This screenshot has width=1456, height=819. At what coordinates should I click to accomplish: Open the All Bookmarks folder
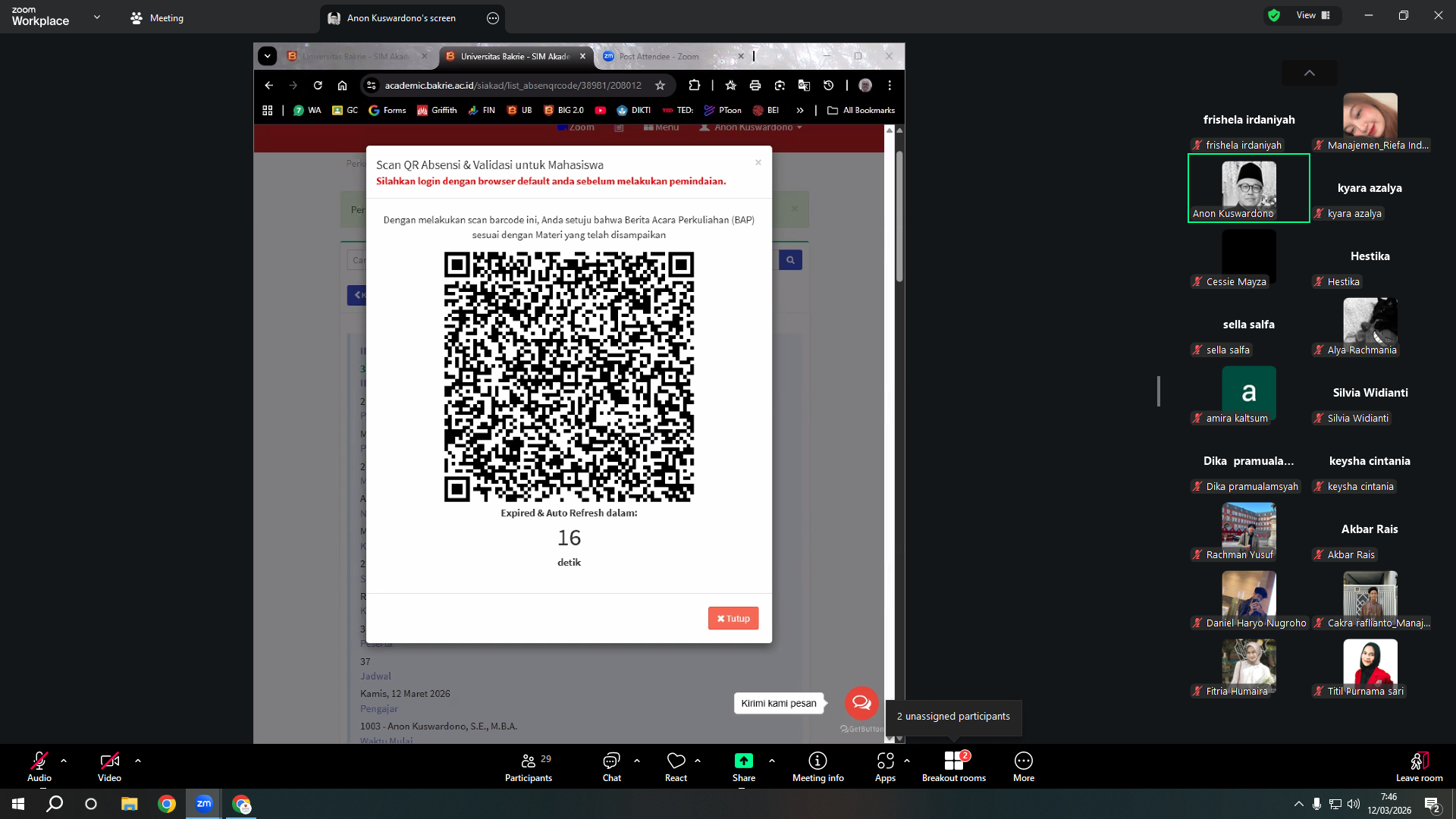coord(861,111)
